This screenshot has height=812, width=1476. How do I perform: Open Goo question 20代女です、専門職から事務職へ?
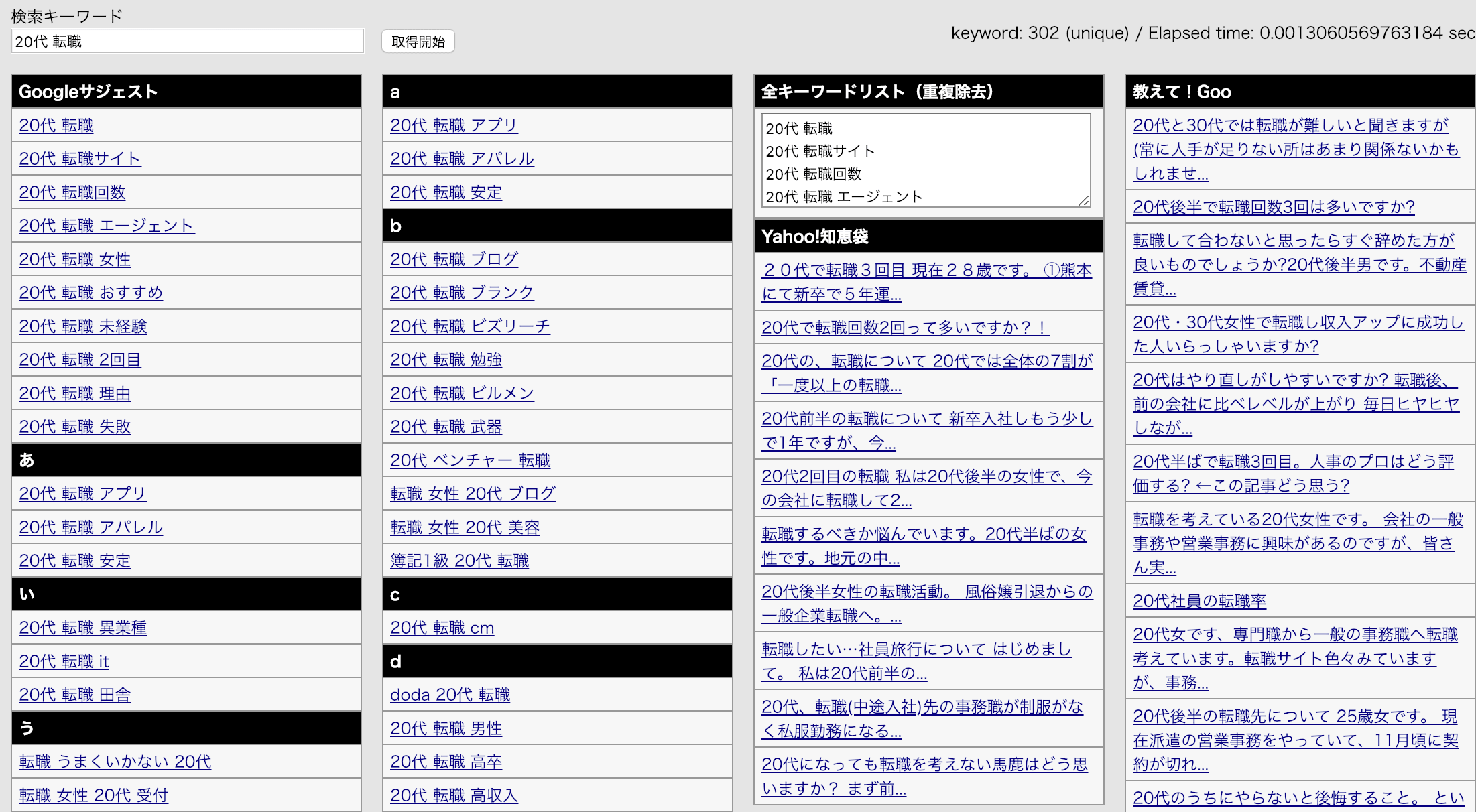point(1296,659)
